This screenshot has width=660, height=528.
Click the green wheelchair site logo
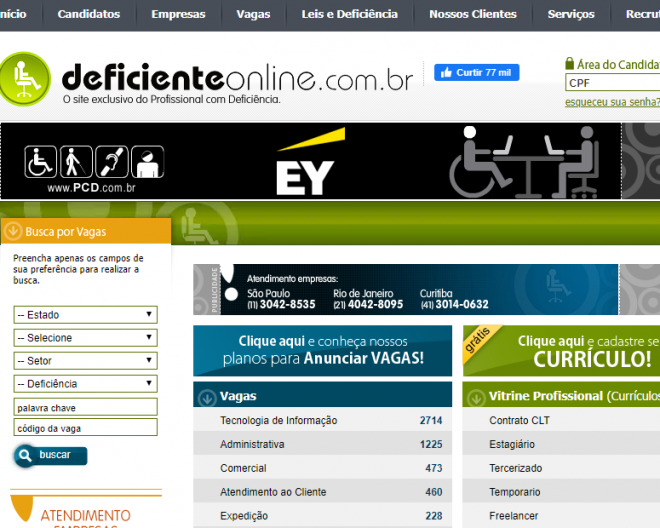(25, 79)
